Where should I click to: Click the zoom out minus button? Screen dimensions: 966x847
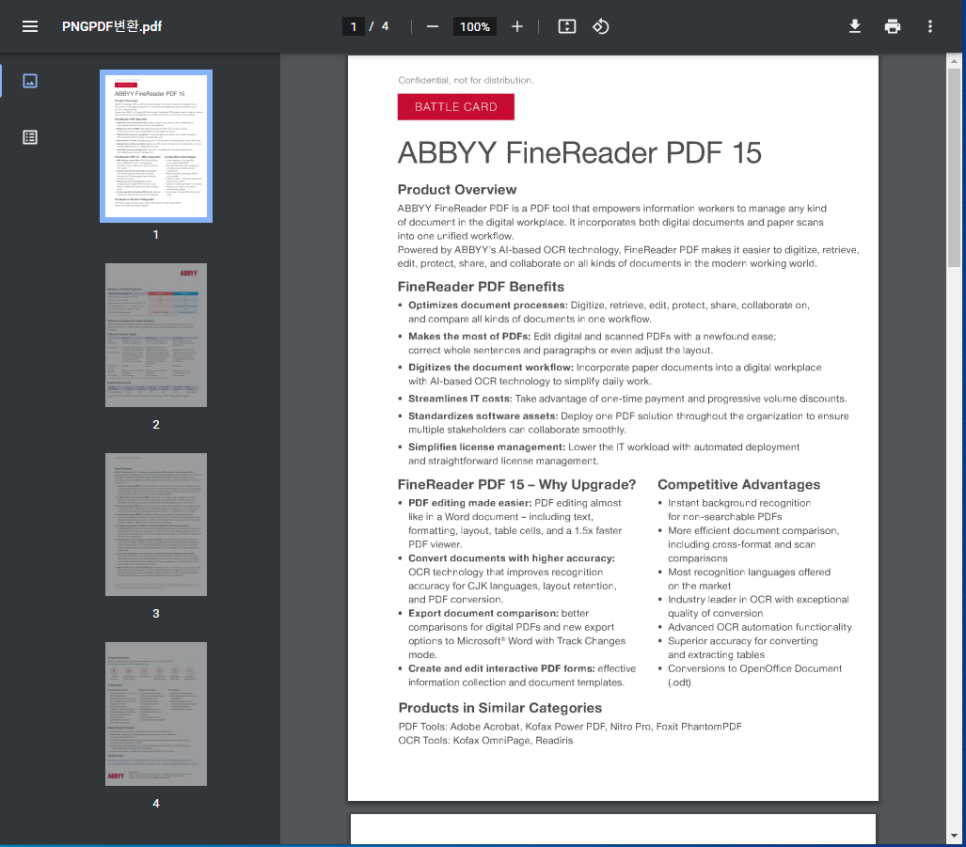tap(432, 26)
